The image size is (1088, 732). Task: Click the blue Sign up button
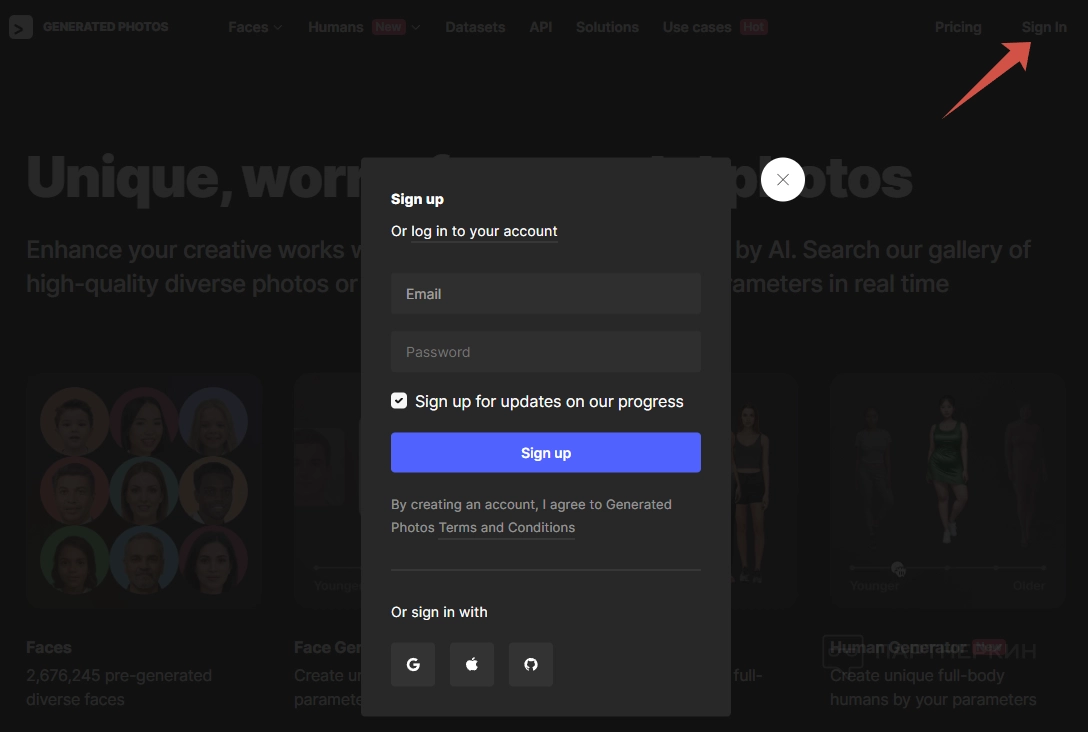coord(545,452)
